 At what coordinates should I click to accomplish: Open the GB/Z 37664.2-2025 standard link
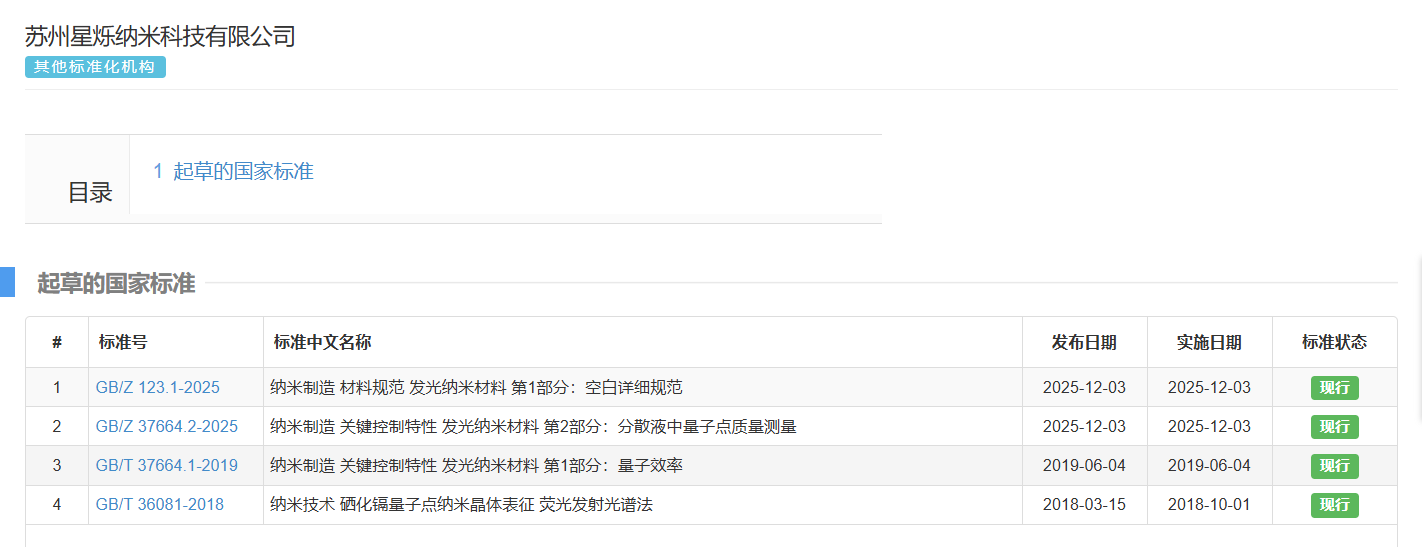pyautogui.click(x=166, y=426)
